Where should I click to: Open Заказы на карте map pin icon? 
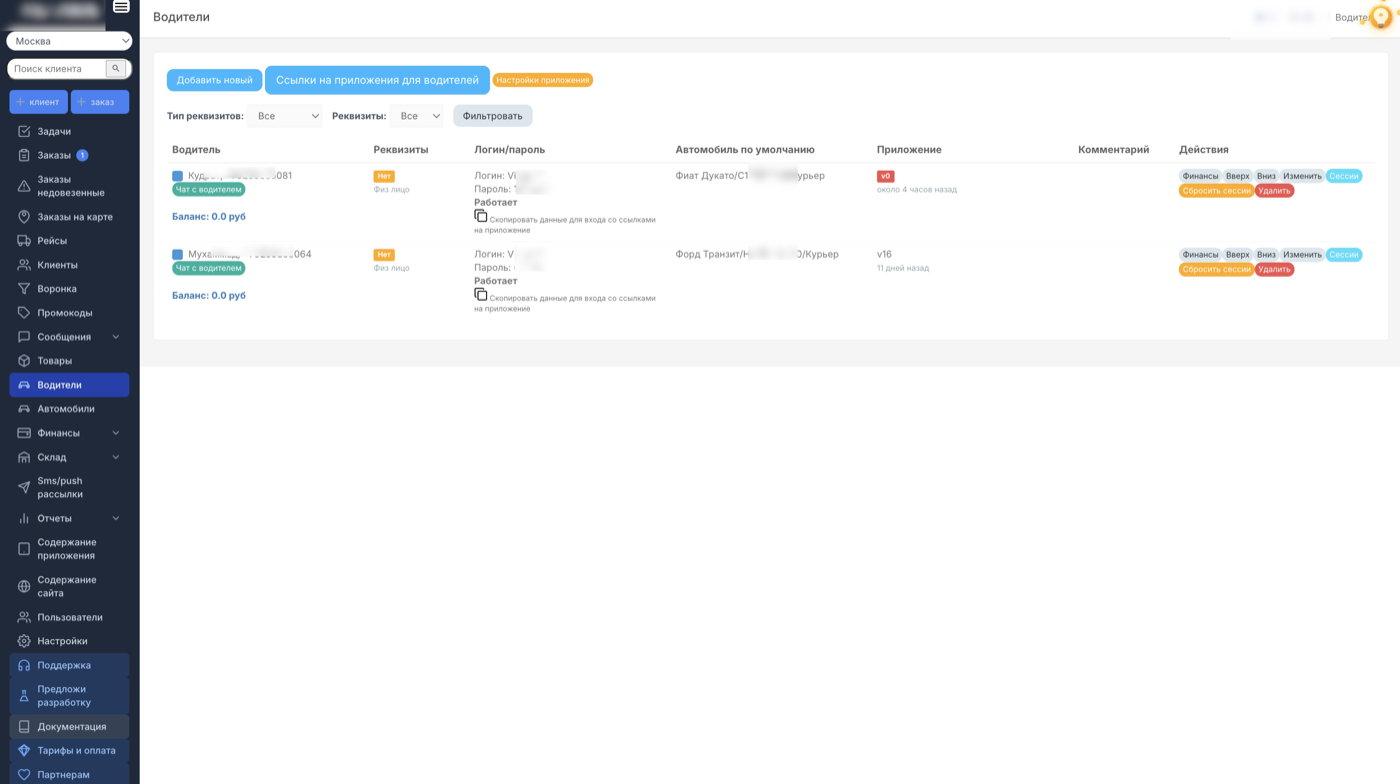coord(24,217)
